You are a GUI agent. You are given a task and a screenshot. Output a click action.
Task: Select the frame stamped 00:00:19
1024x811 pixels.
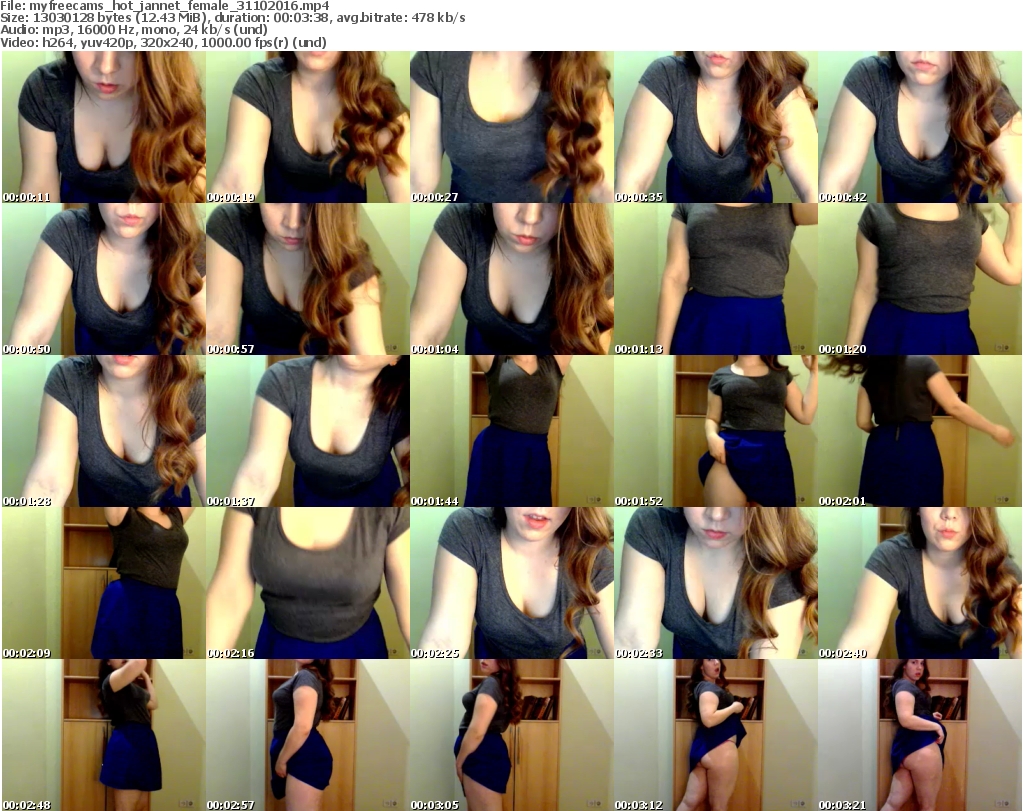click(308, 127)
